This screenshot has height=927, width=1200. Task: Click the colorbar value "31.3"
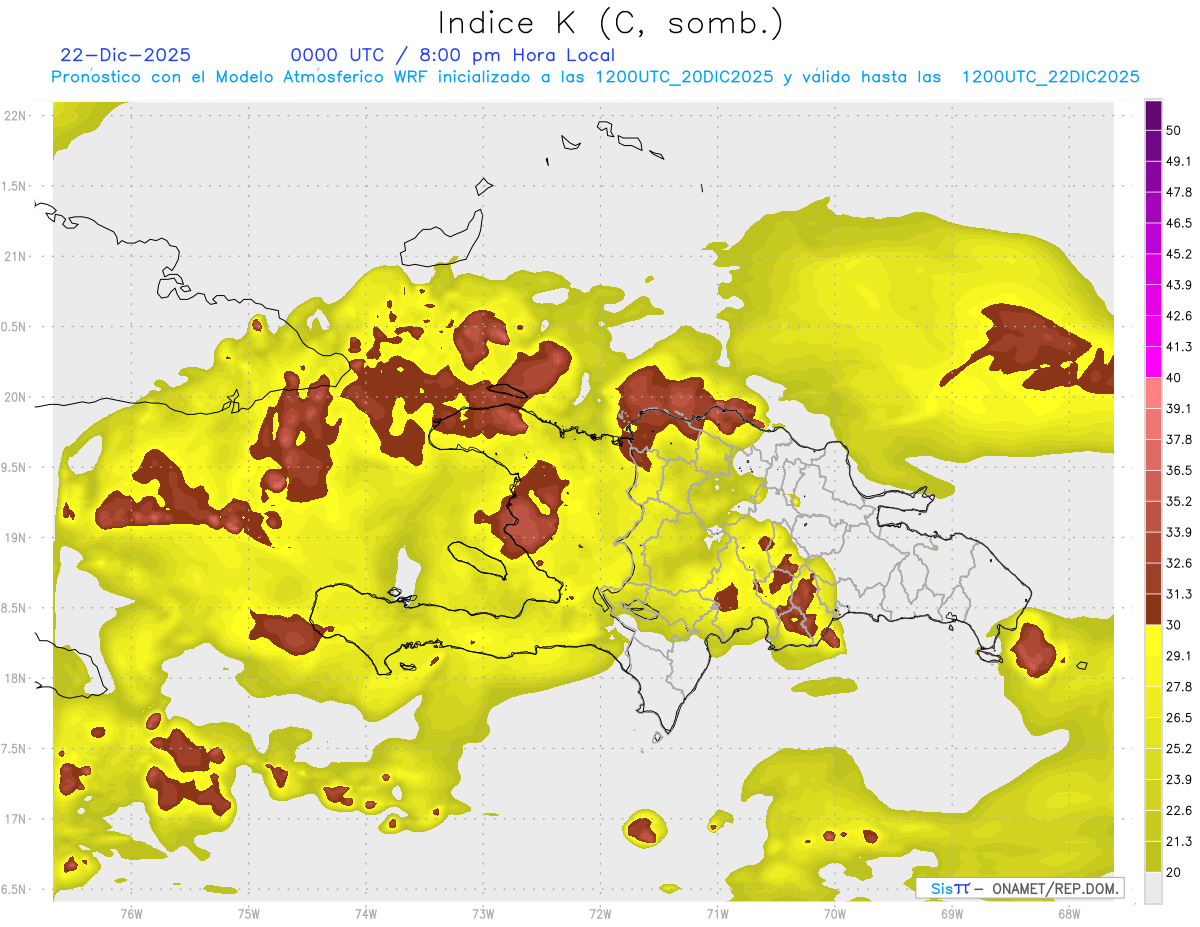pyautogui.click(x=1179, y=594)
